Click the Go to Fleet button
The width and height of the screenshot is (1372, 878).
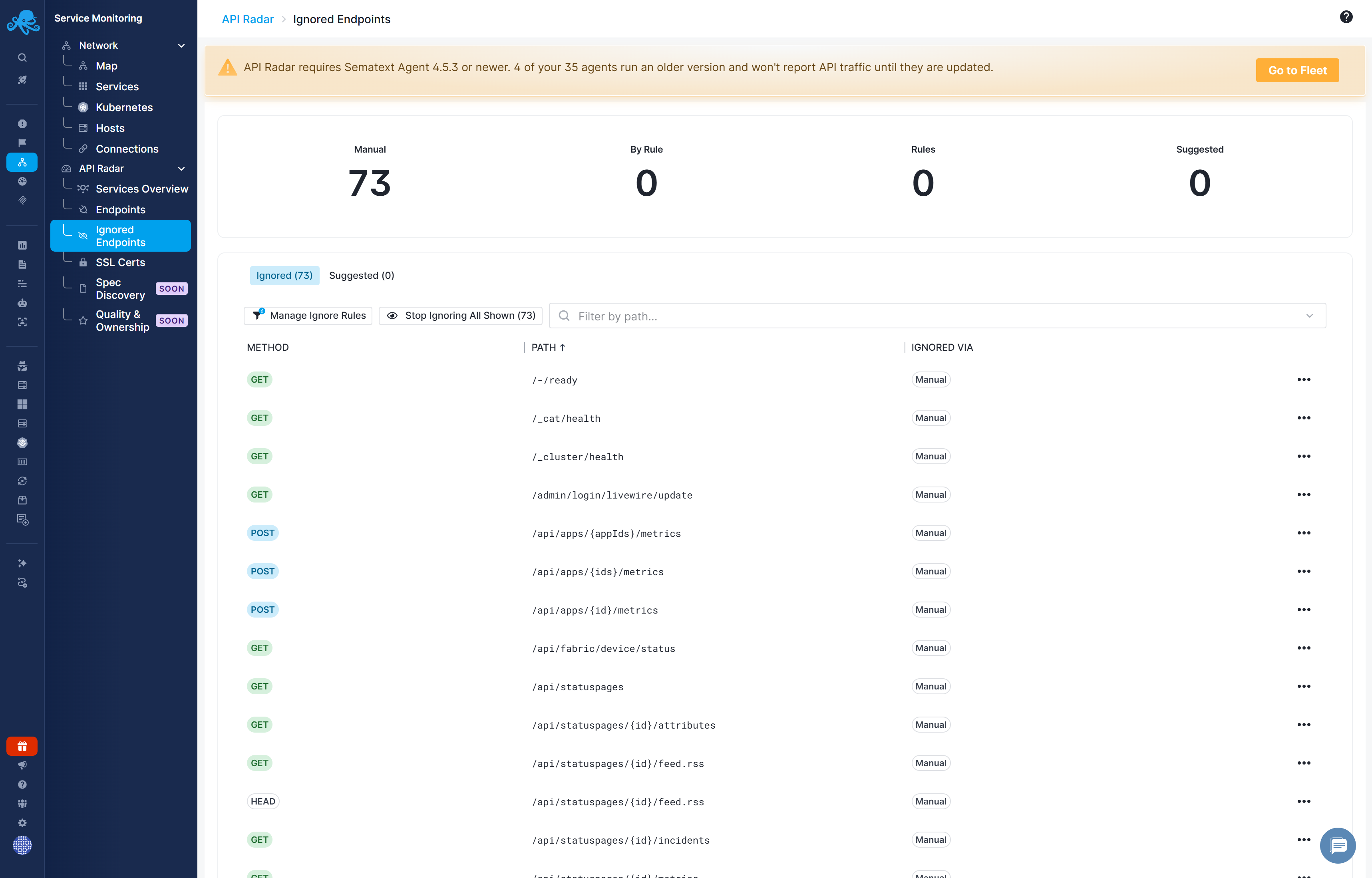(x=1297, y=71)
